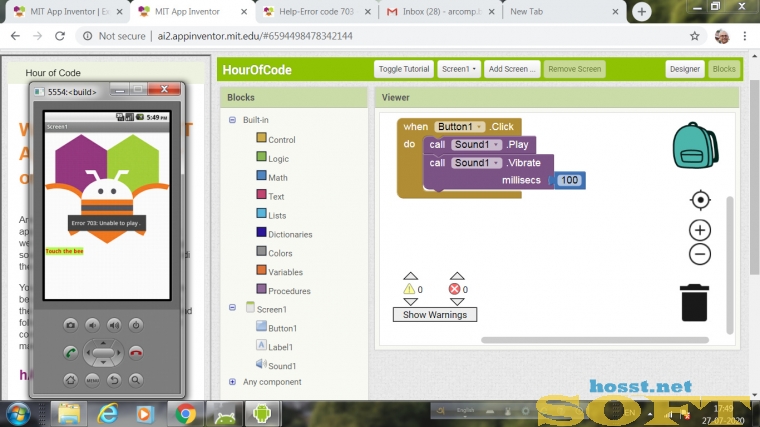Click the Blocks view button

point(724,69)
